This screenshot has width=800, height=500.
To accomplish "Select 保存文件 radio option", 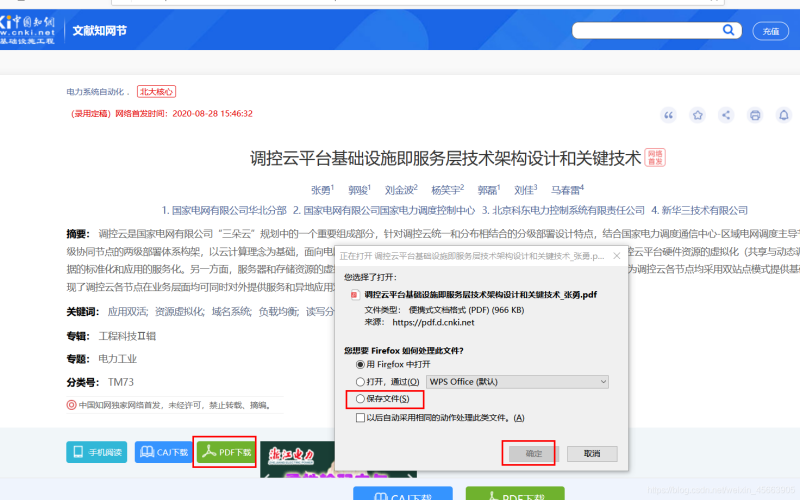I will point(360,398).
